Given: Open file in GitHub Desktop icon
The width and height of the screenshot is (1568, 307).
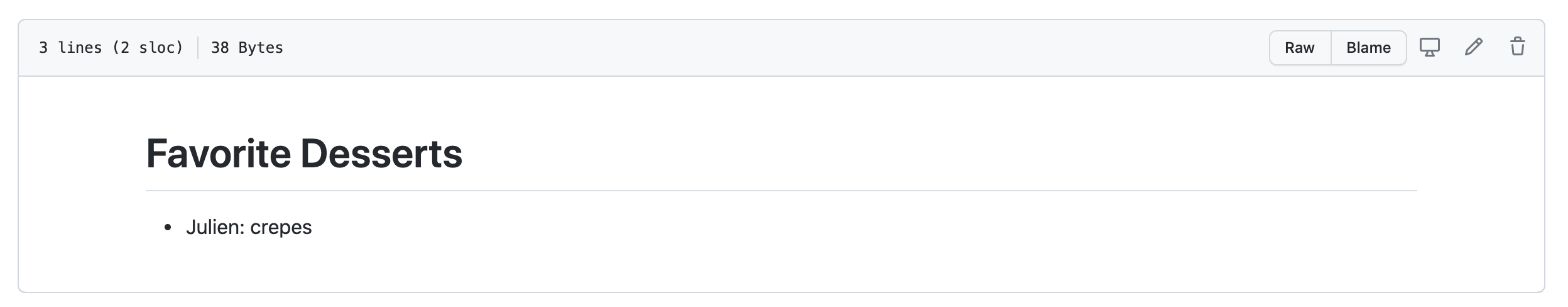Looking at the screenshot, I should 1430,47.
